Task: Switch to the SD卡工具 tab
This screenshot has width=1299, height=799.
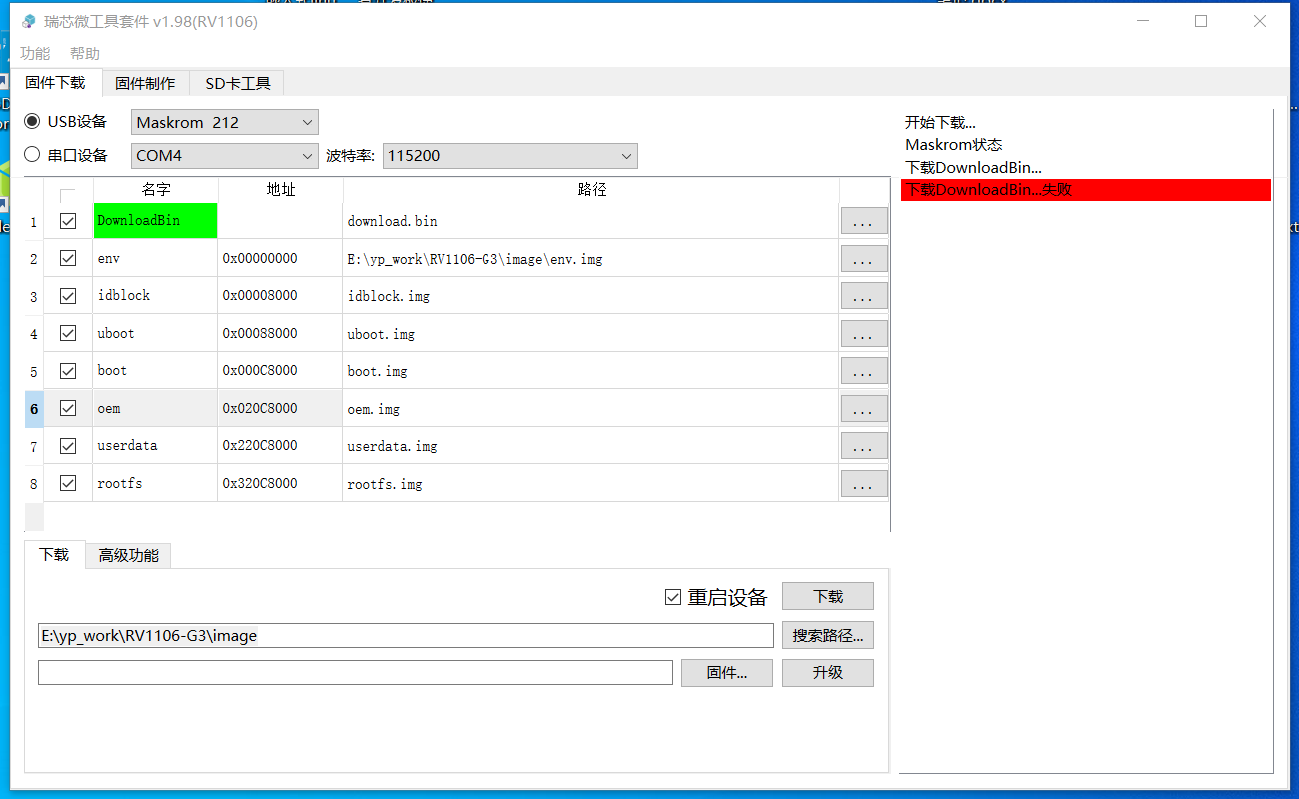Action: 238,83
